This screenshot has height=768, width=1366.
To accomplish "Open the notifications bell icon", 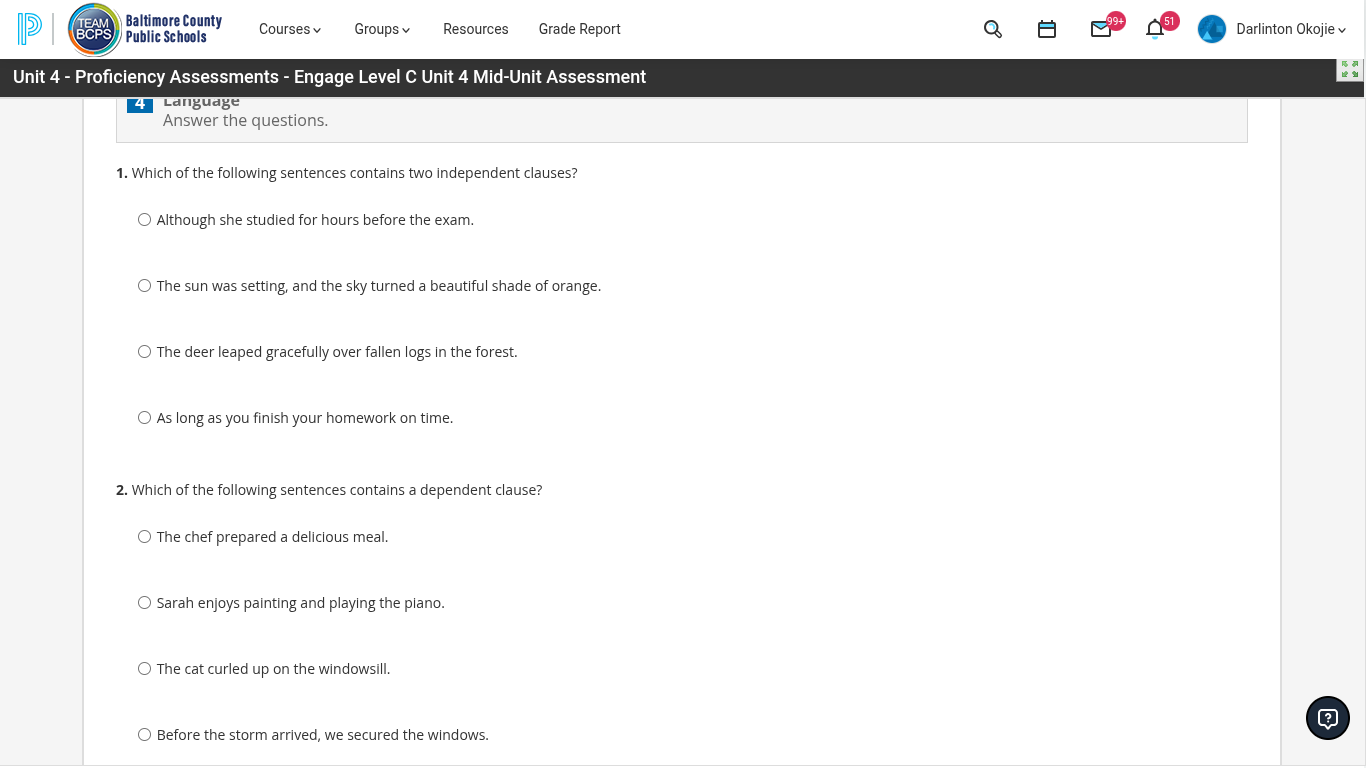I will point(1155,29).
